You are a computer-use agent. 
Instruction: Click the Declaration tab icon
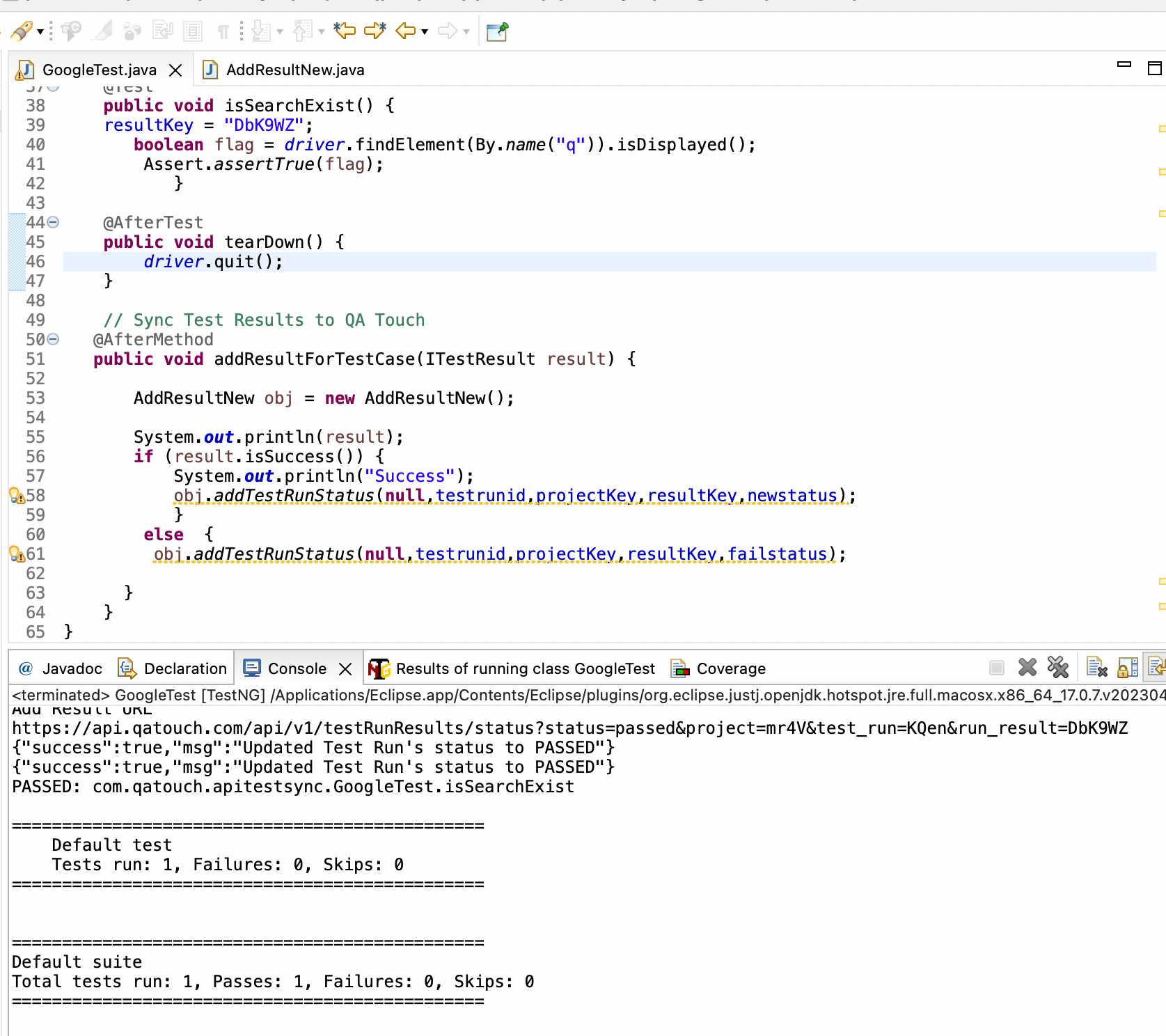(x=127, y=668)
